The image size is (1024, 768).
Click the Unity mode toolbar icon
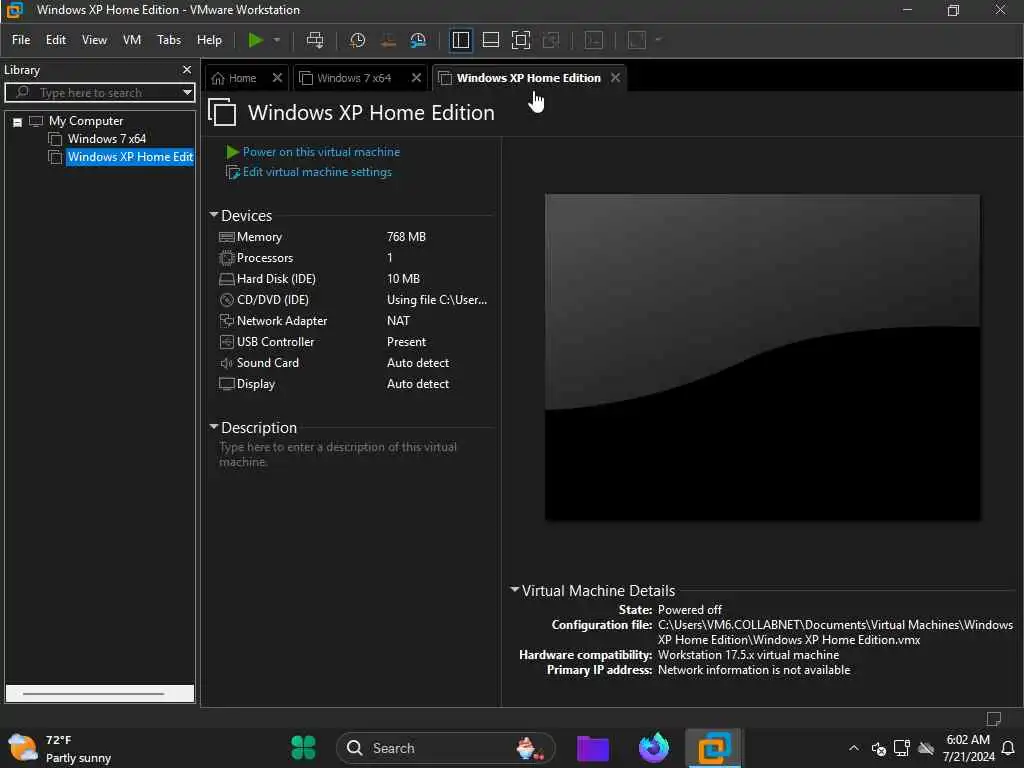pyautogui.click(x=551, y=40)
